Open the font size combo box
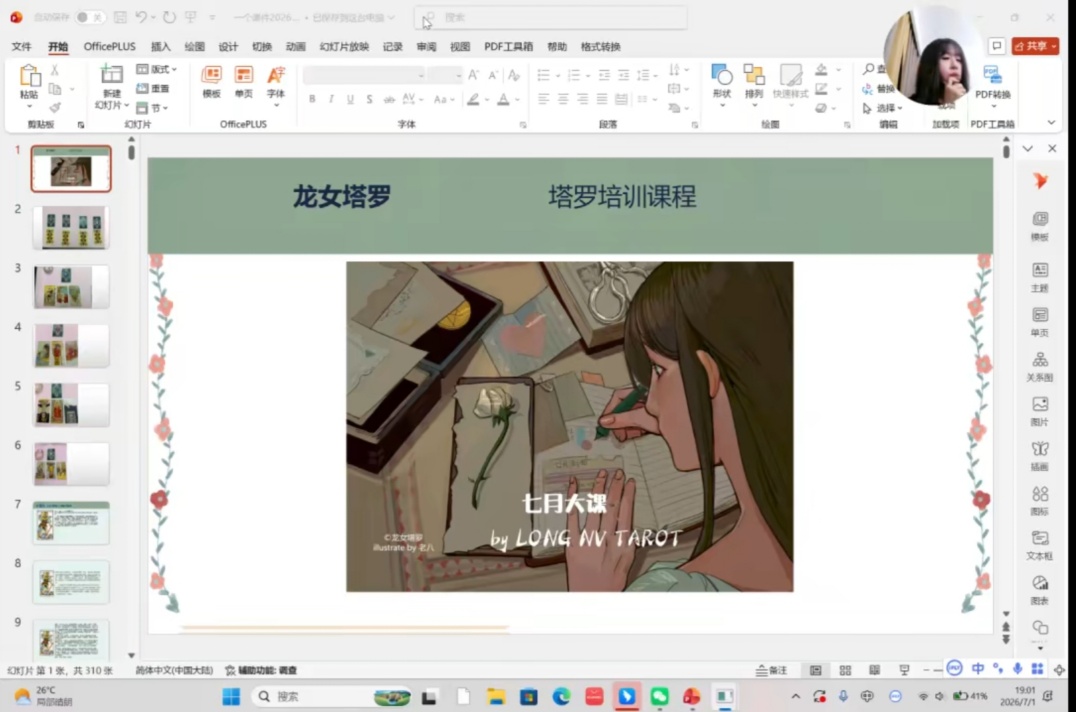The height and width of the screenshot is (712, 1076). click(446, 75)
